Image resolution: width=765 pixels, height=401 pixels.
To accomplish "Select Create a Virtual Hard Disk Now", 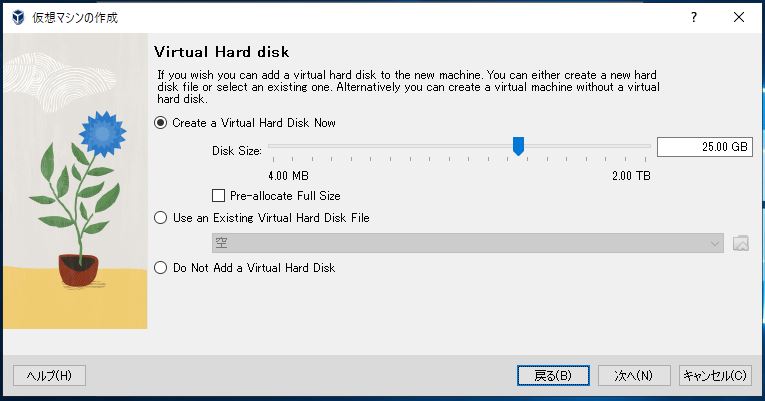I will tap(160, 123).
